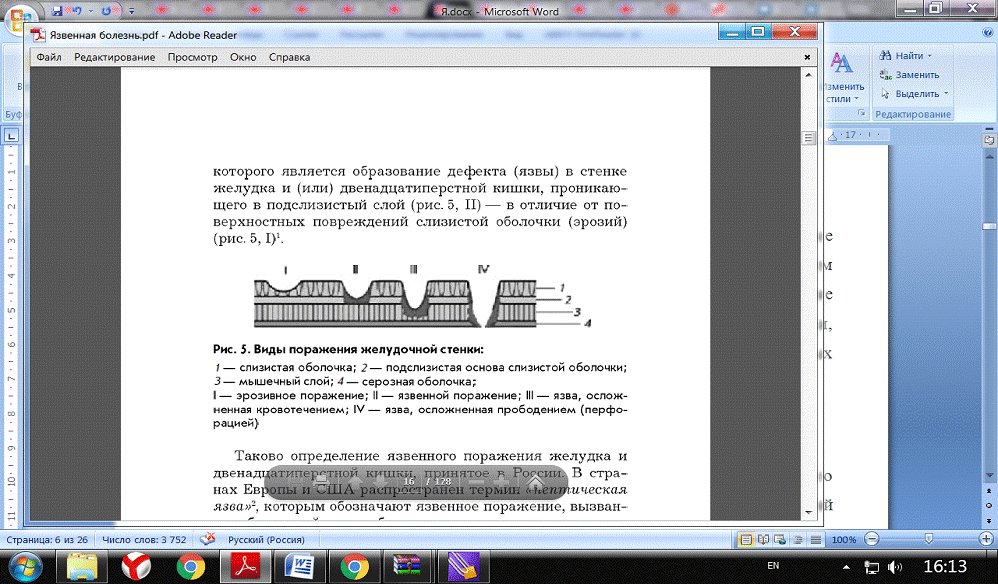Screen dimensions: 998x584
Task: Click the Adobe Reader taskbar icon
Action: (x=244, y=567)
